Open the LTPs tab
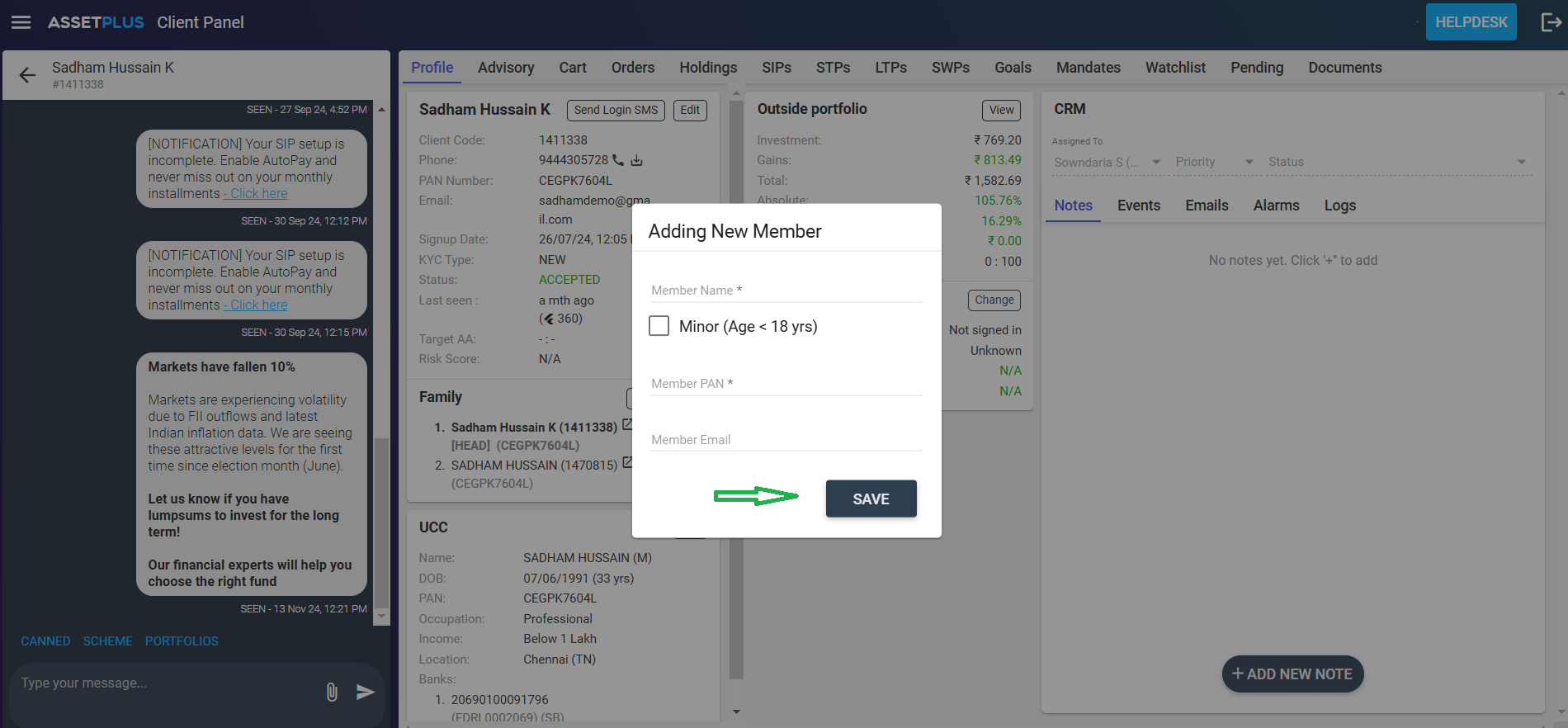 click(x=890, y=68)
